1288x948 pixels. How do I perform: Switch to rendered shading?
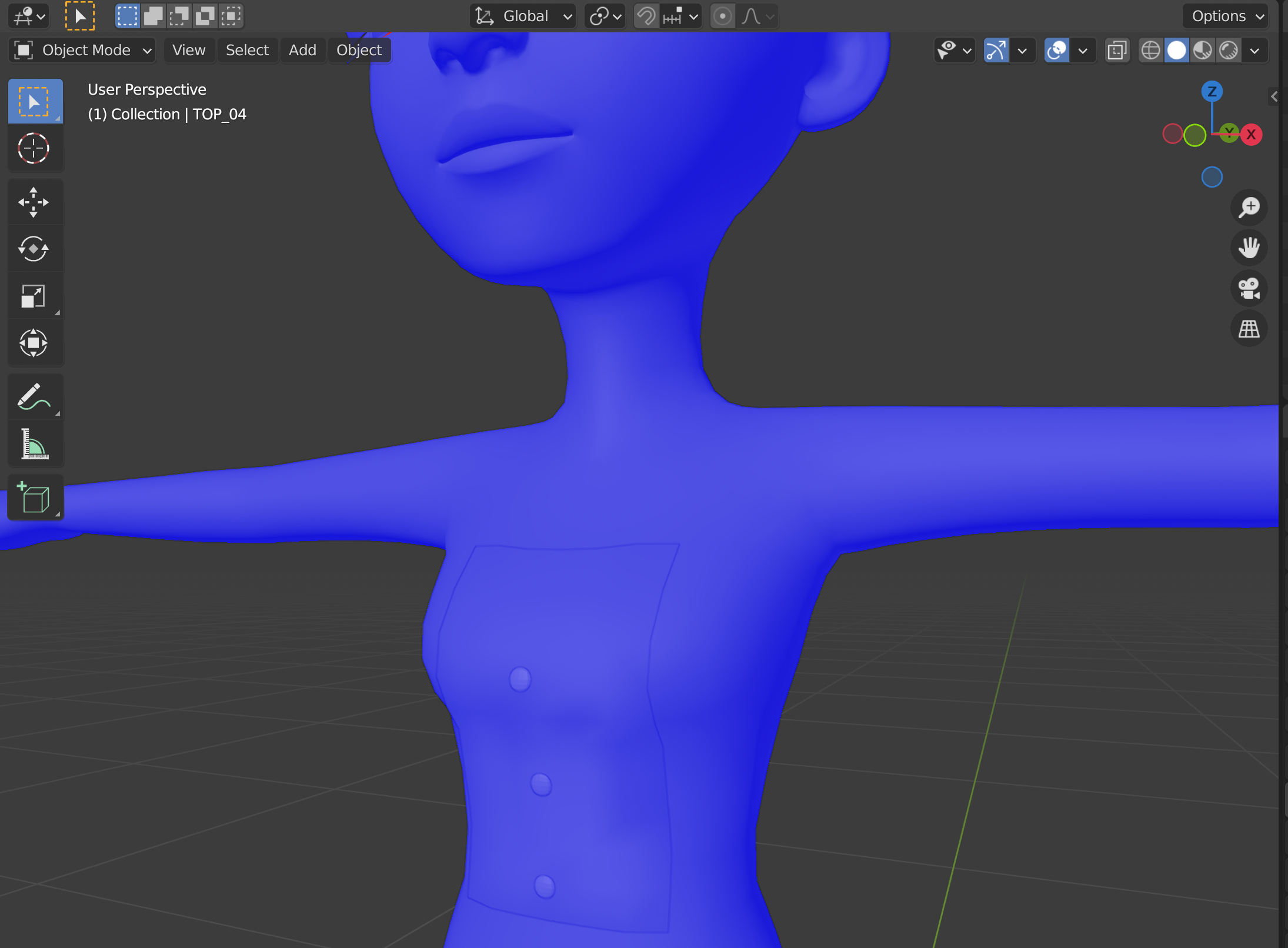[1229, 51]
